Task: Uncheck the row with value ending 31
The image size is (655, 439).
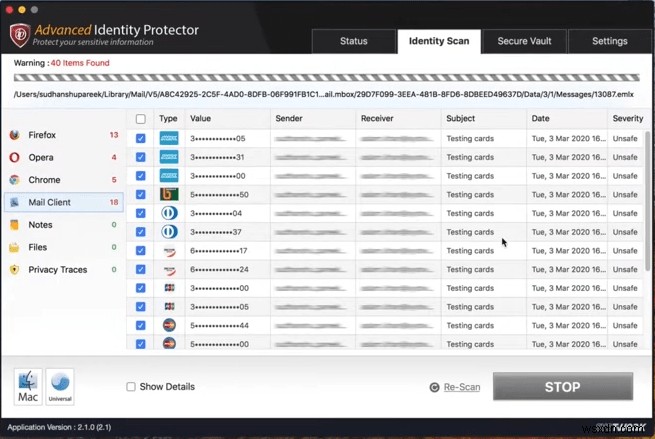Action: 141,157
